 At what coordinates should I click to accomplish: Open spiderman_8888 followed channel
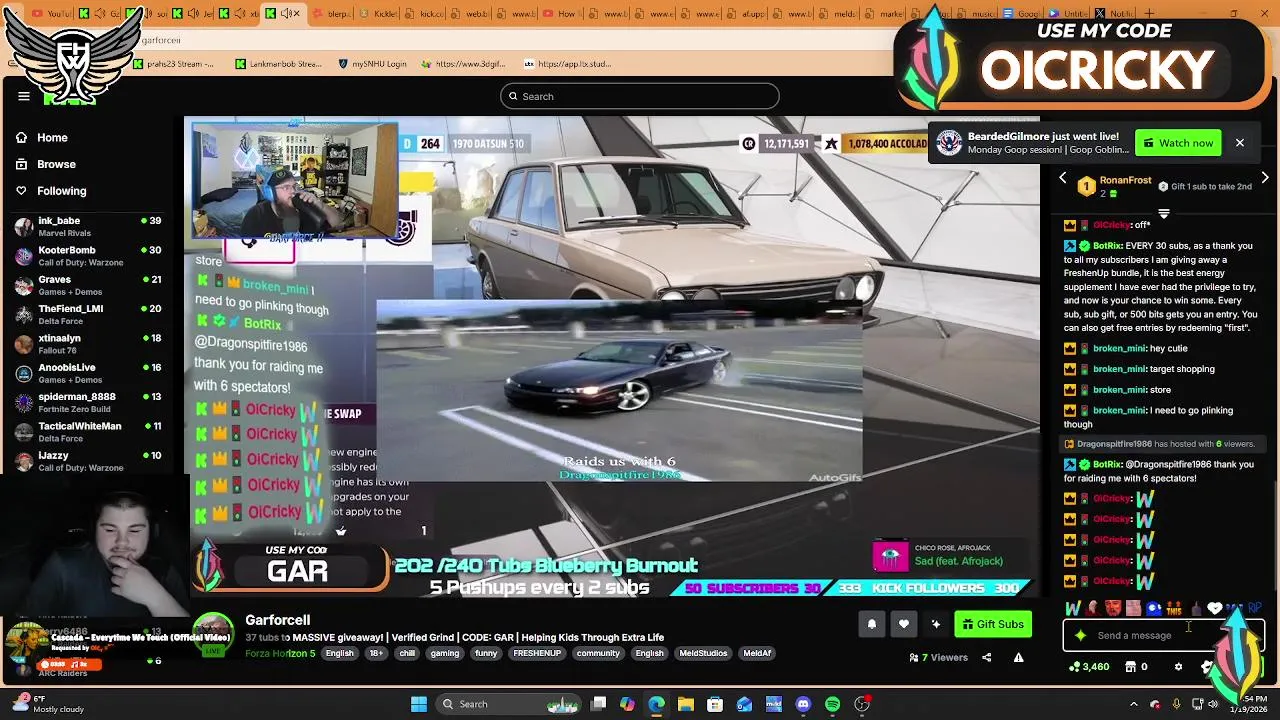pyautogui.click(x=88, y=403)
